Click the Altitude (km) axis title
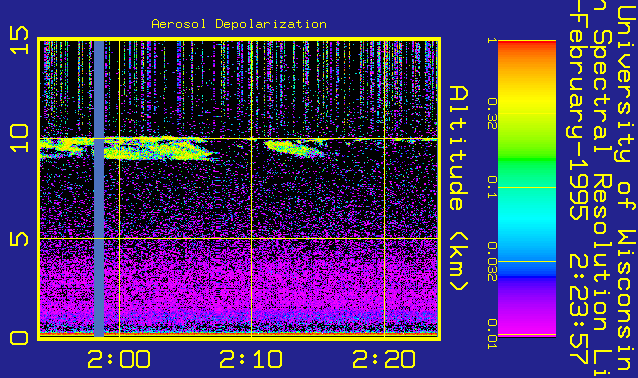The height and width of the screenshot is (378, 638). click(x=459, y=188)
